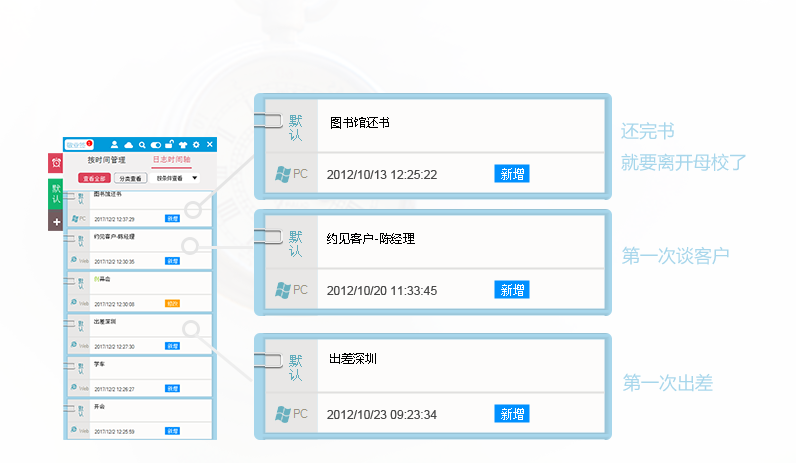Switch to the 日志时间轴 tab

172,159
